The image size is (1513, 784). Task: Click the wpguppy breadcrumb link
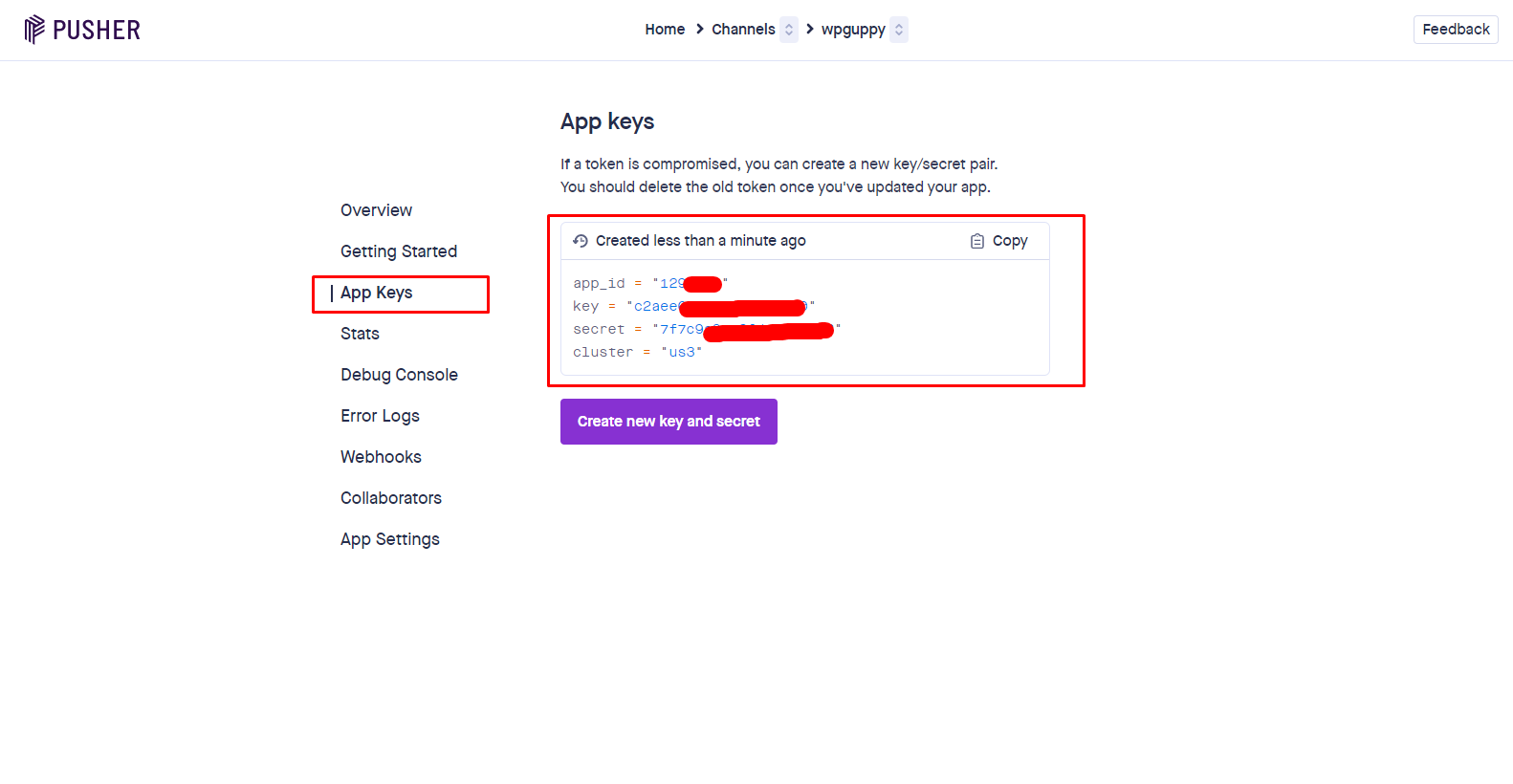853,30
